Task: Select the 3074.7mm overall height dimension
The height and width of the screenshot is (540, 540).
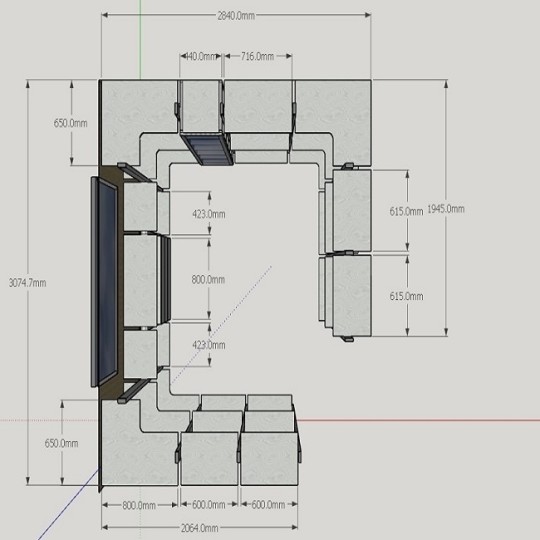Action: pos(27,283)
